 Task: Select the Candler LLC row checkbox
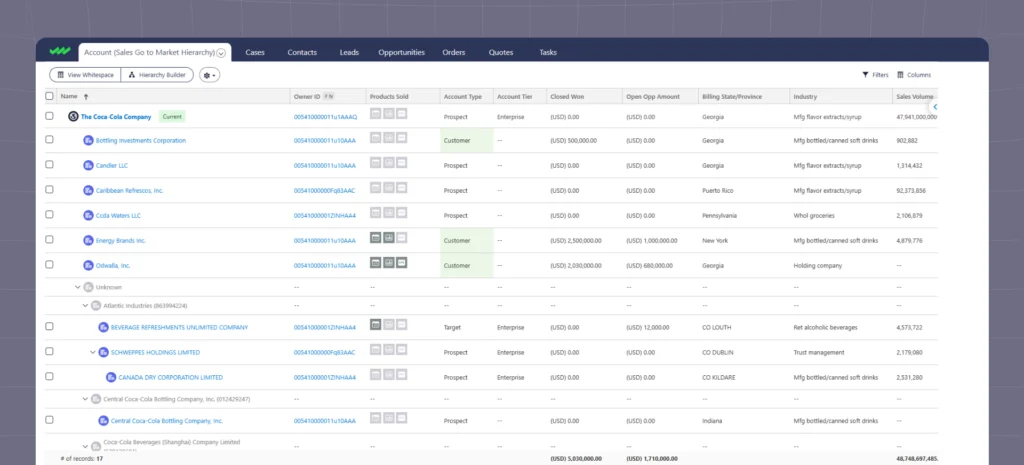coord(49,165)
